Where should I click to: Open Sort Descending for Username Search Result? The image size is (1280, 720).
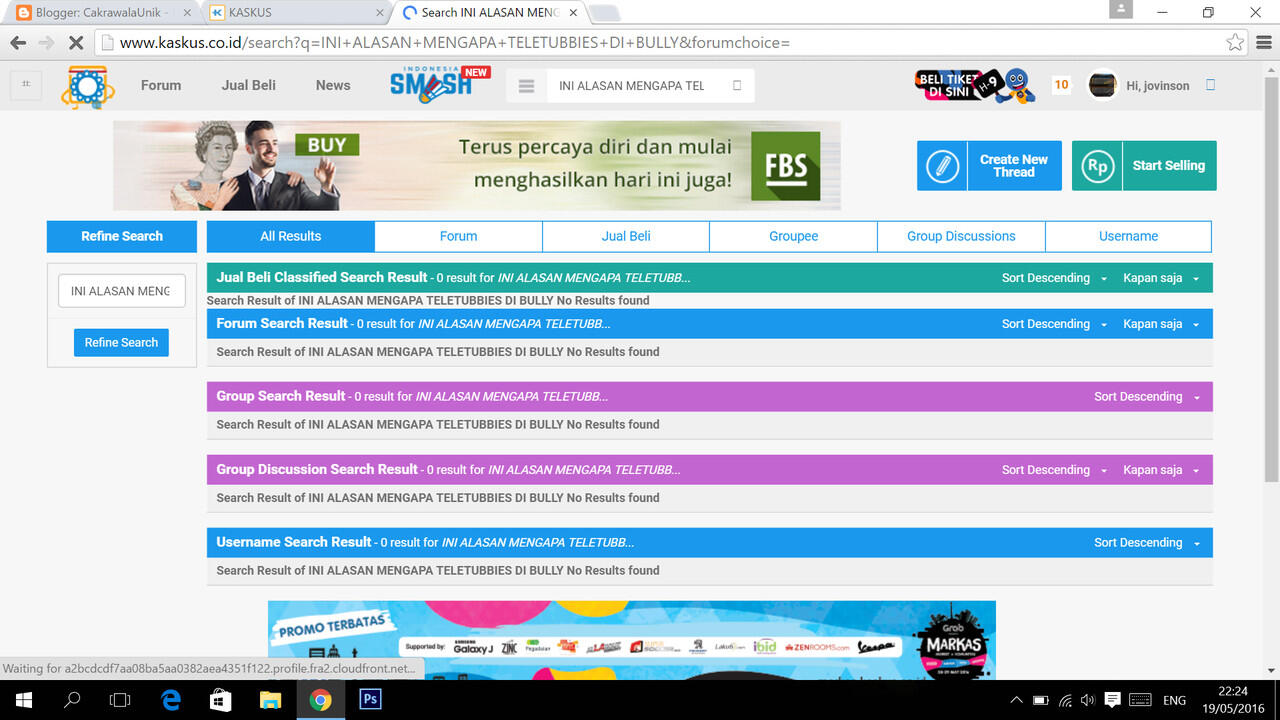coord(1147,543)
